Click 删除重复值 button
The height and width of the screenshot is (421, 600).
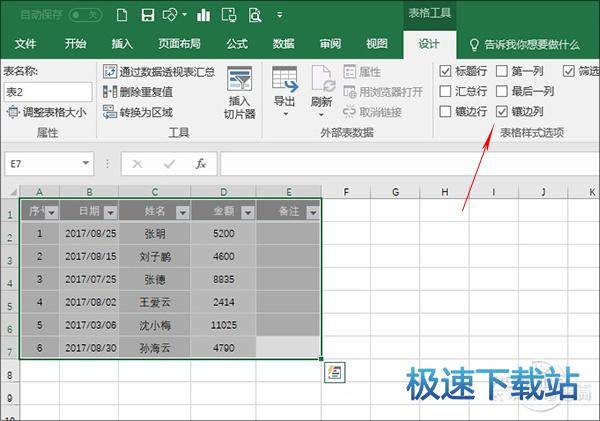tap(138, 92)
